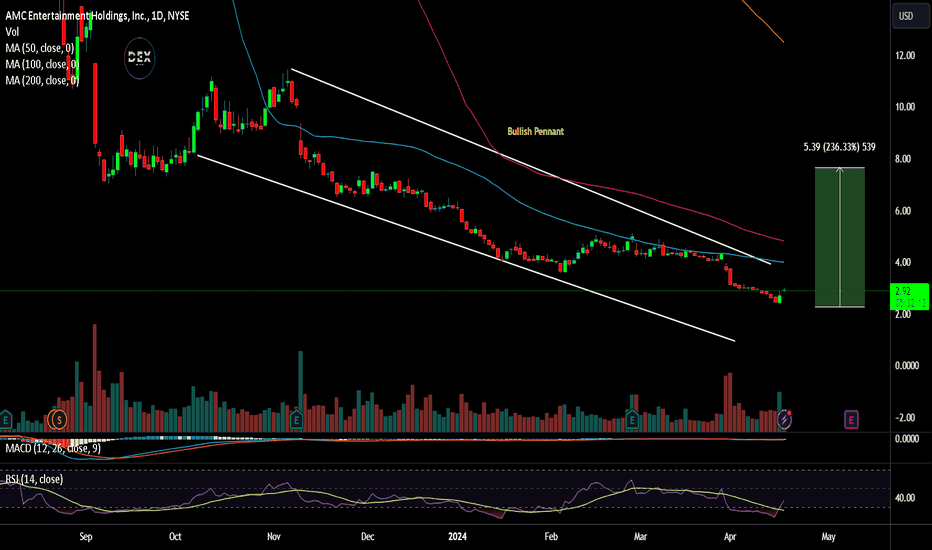932x550 pixels.
Task: Click 'Sep' on the time axis
Action: (x=86, y=536)
